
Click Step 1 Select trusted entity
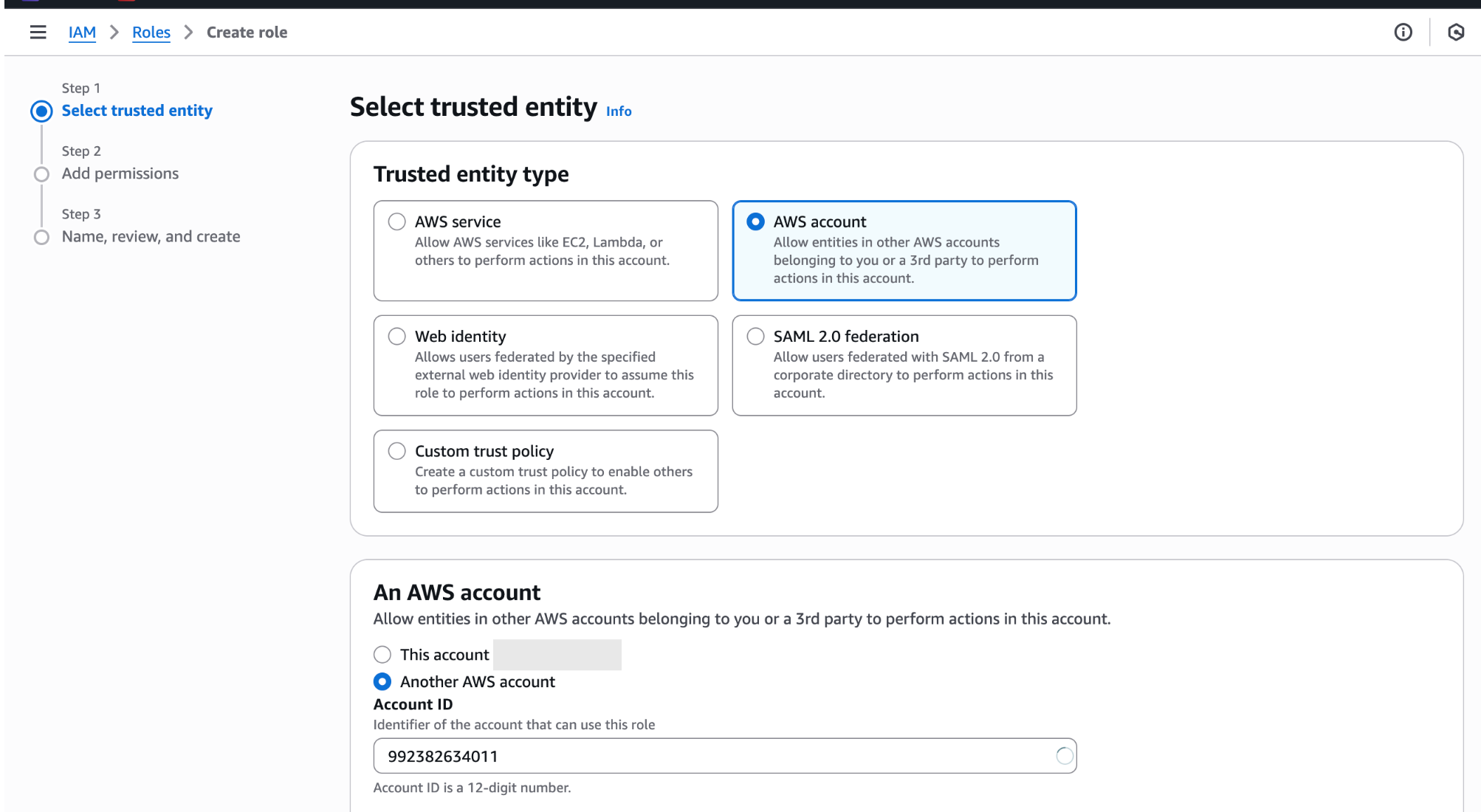pos(137,110)
